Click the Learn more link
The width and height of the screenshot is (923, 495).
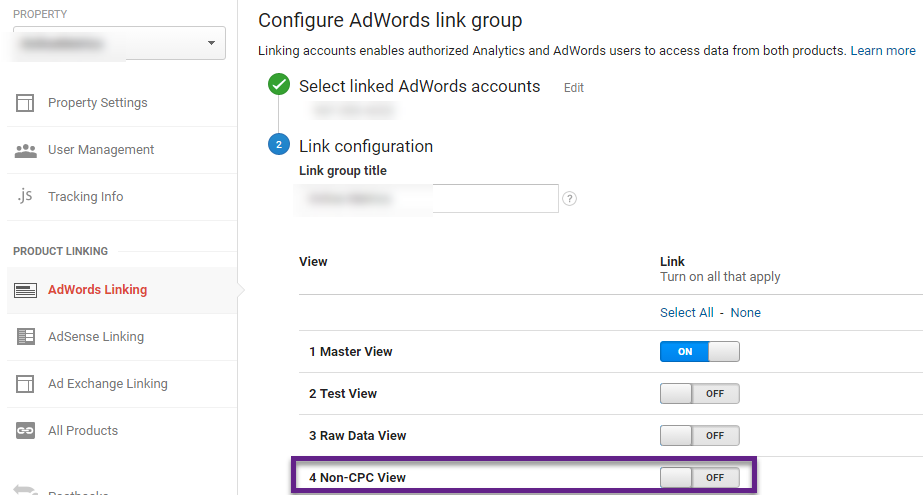(x=883, y=51)
